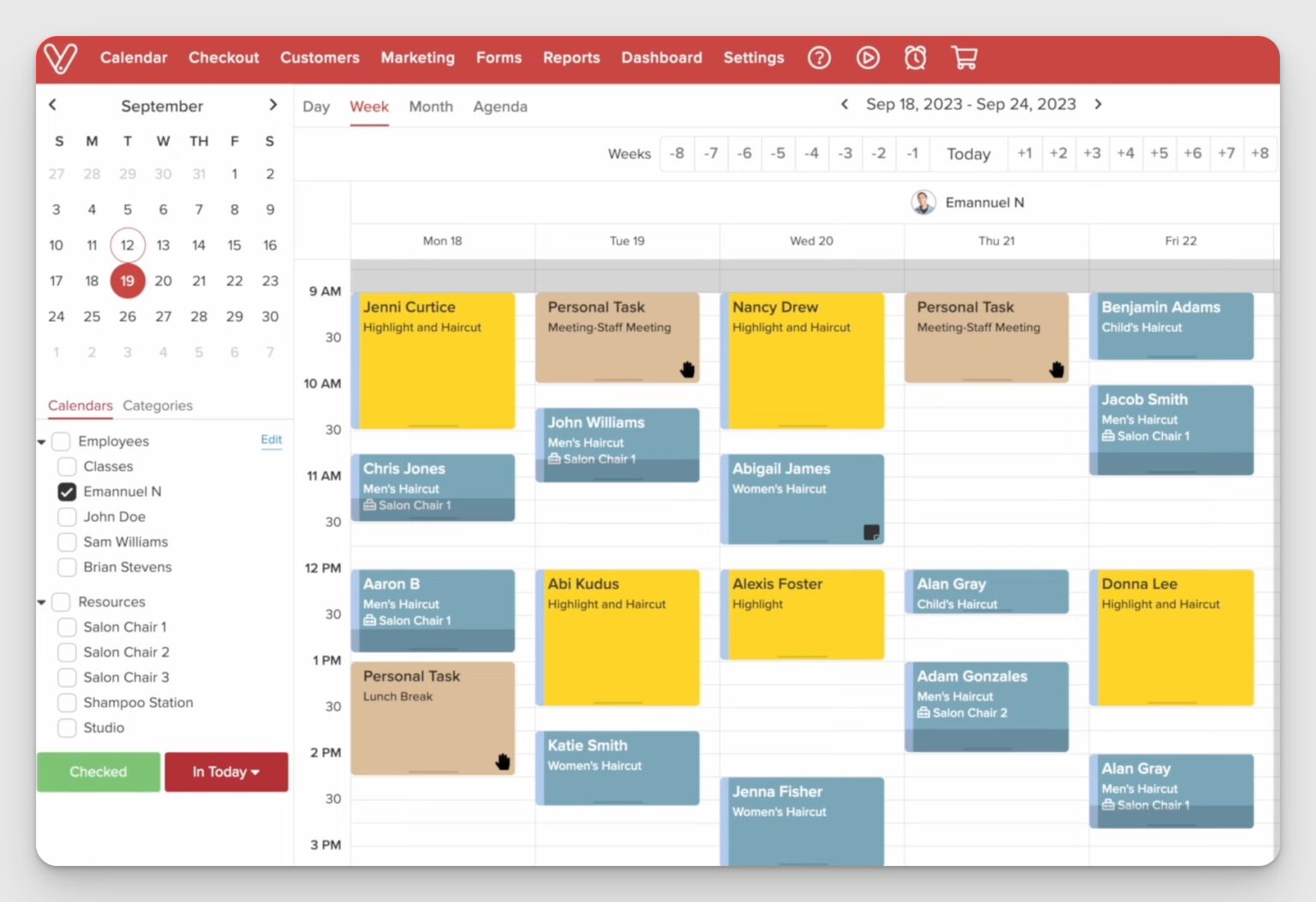Image resolution: width=1316 pixels, height=902 pixels.
Task: Check the Salon Chair 2 resource checkbox
Action: (67, 652)
